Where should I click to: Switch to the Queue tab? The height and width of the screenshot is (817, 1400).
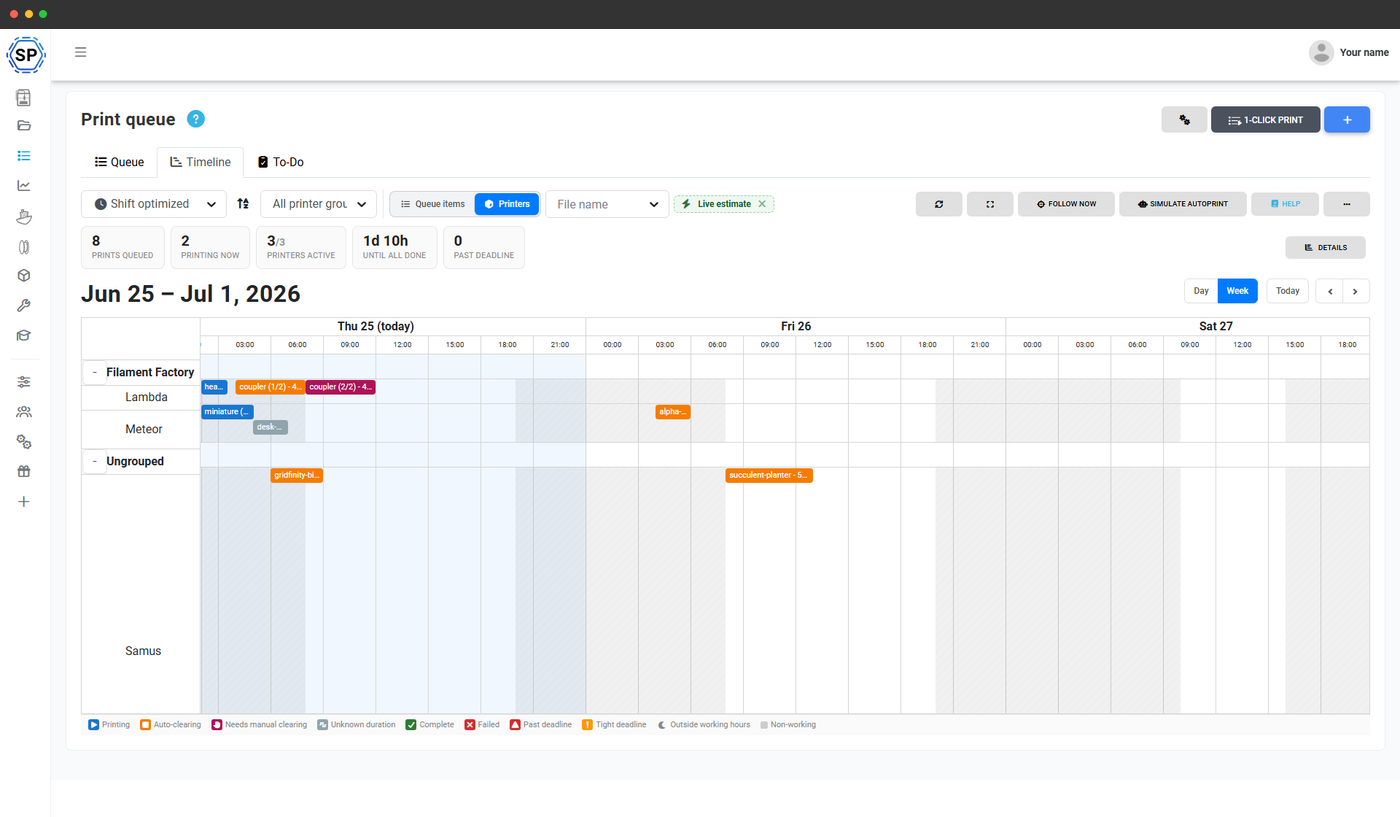[119, 162]
